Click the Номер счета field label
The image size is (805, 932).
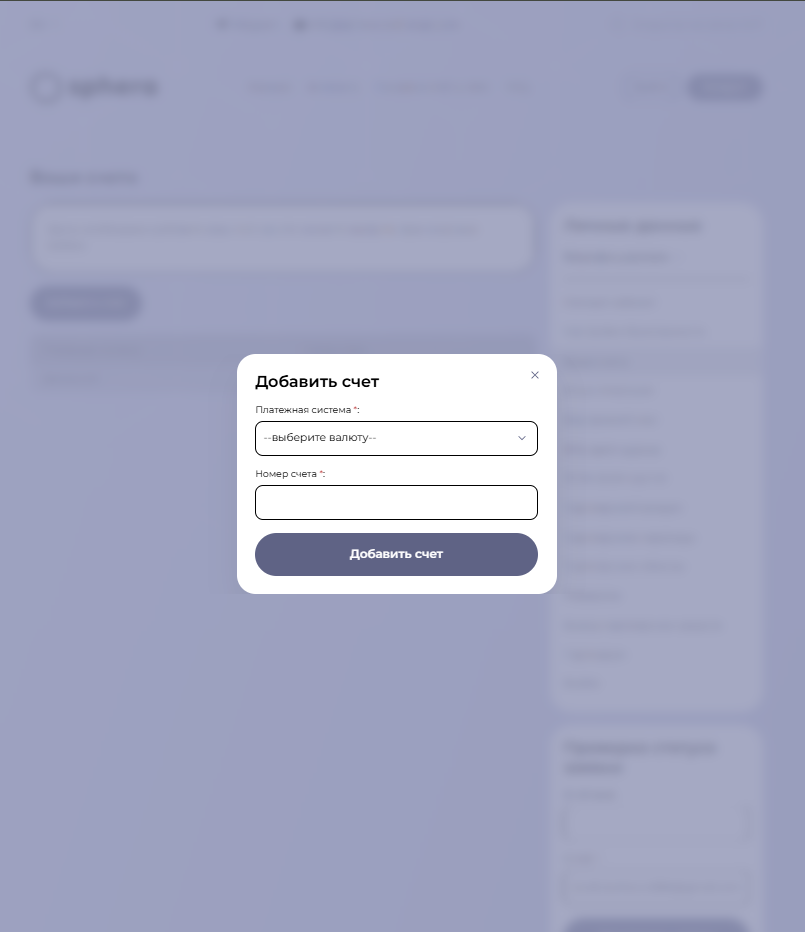pos(286,474)
